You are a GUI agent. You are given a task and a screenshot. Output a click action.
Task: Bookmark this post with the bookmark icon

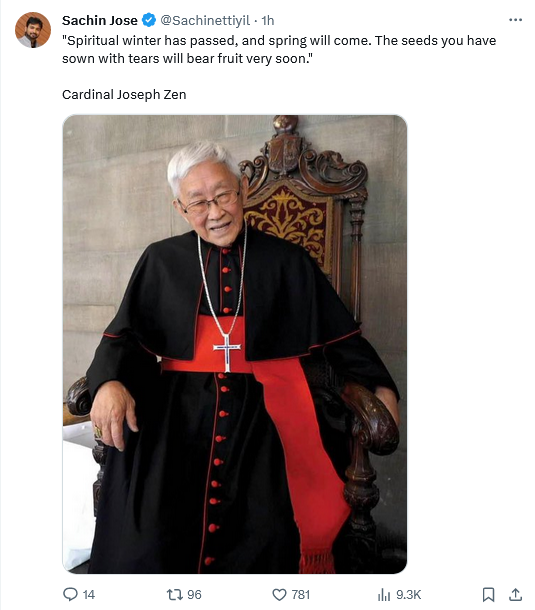point(488,594)
